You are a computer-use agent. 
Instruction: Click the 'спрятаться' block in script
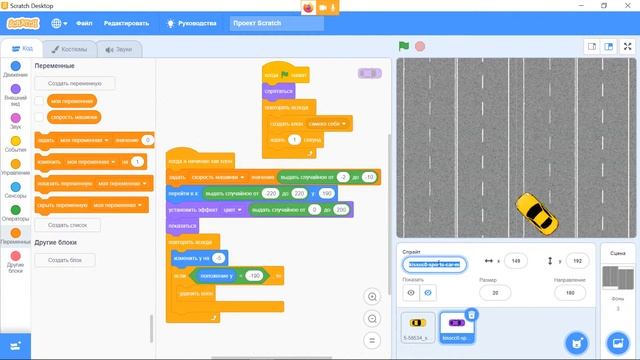pyautogui.click(x=278, y=91)
